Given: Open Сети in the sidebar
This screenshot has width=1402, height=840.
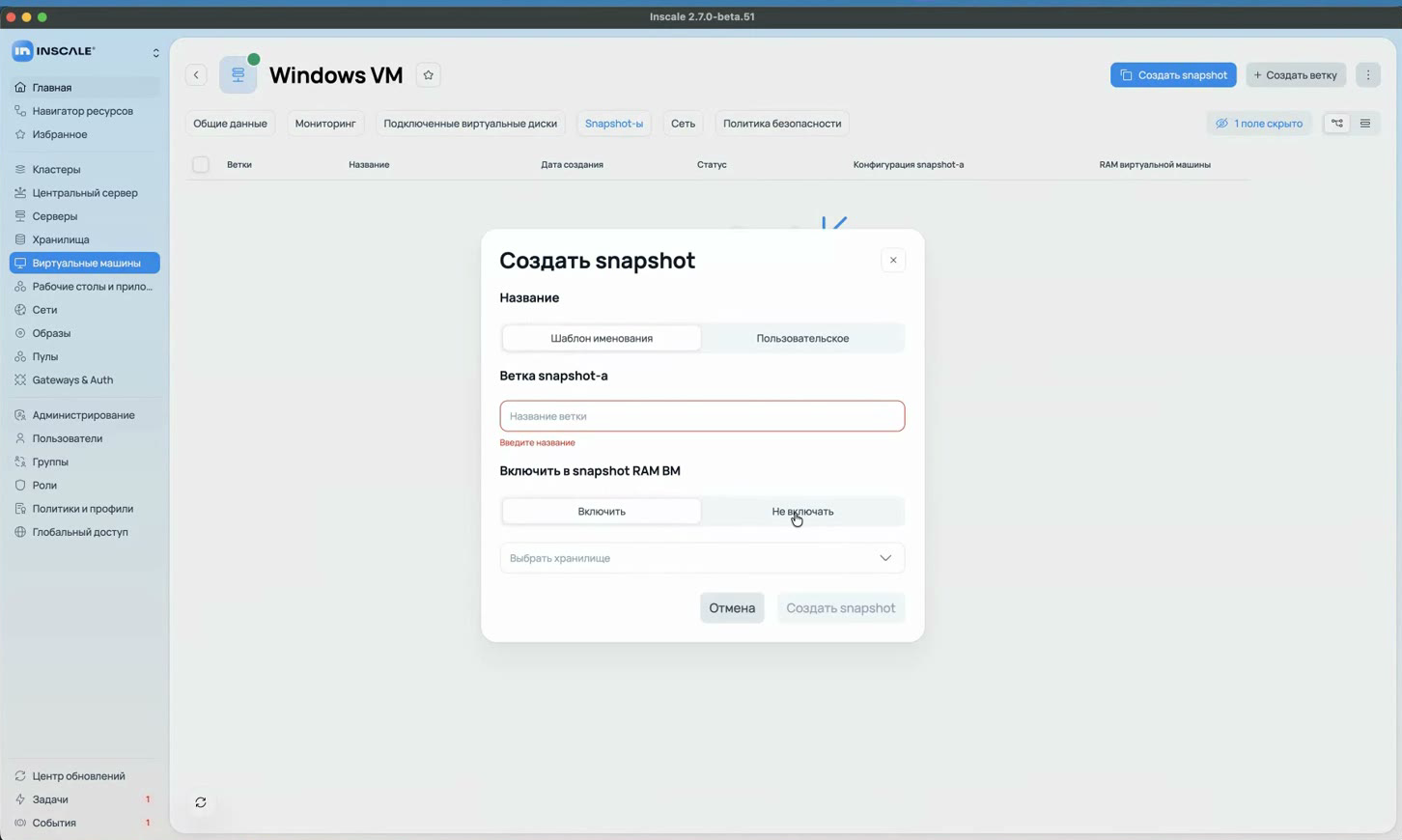Looking at the screenshot, I should coord(85,310).
